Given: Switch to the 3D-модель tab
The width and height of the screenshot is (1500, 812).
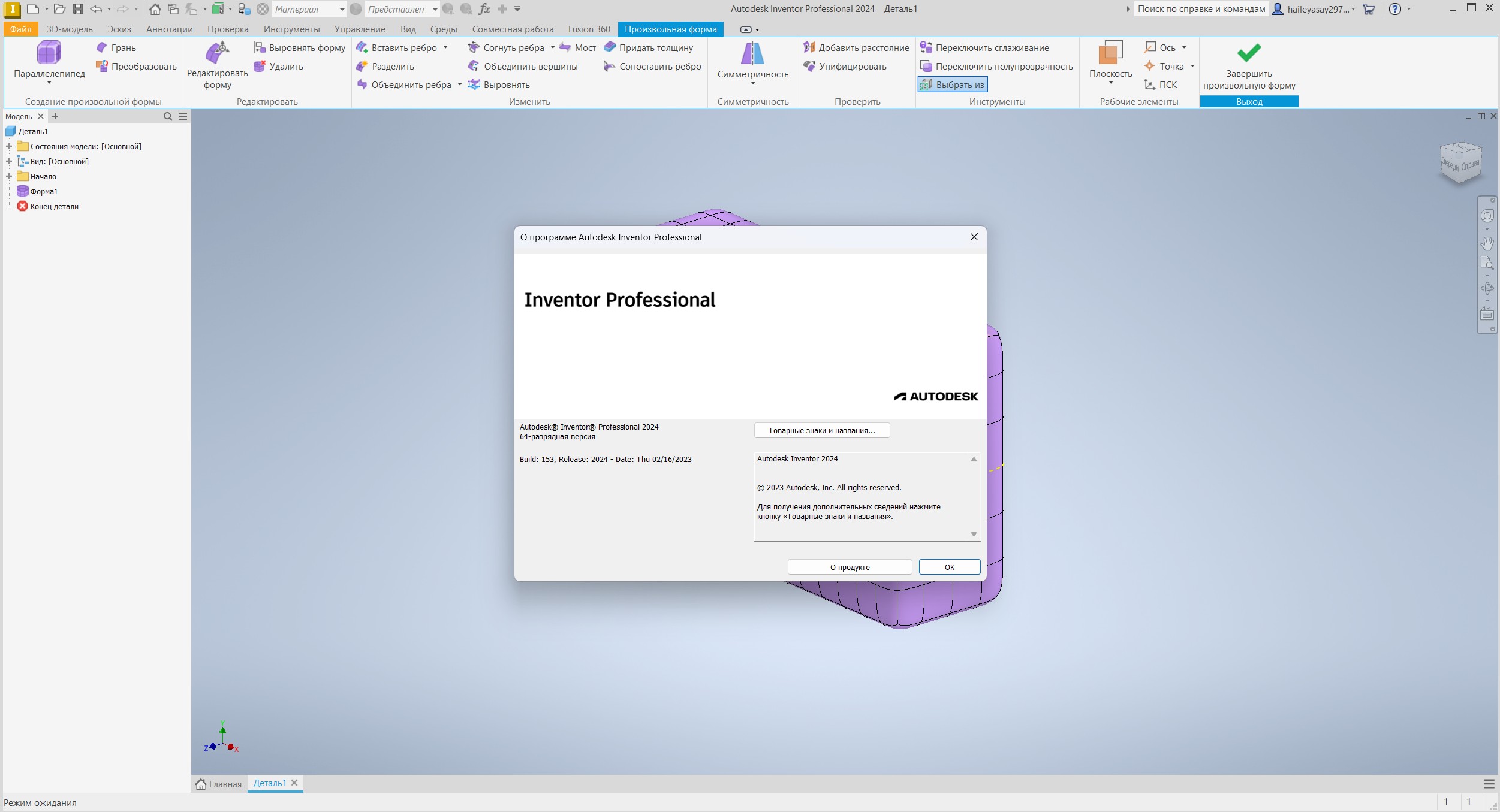Looking at the screenshot, I should [70, 29].
